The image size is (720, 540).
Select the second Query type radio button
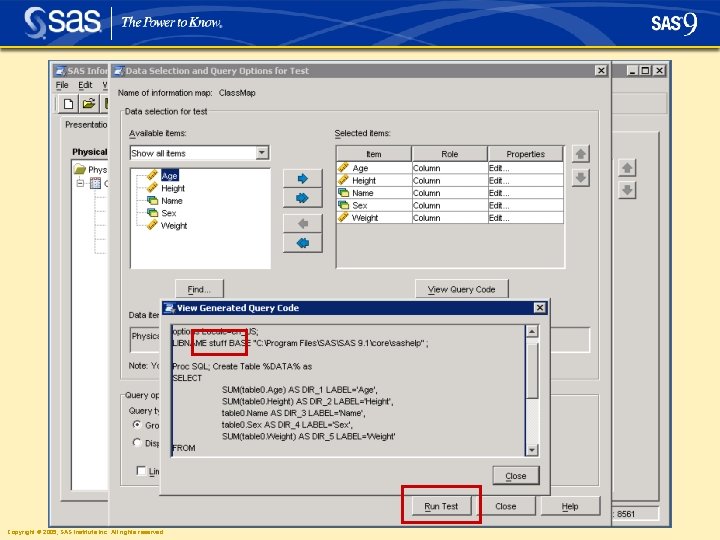click(137, 443)
